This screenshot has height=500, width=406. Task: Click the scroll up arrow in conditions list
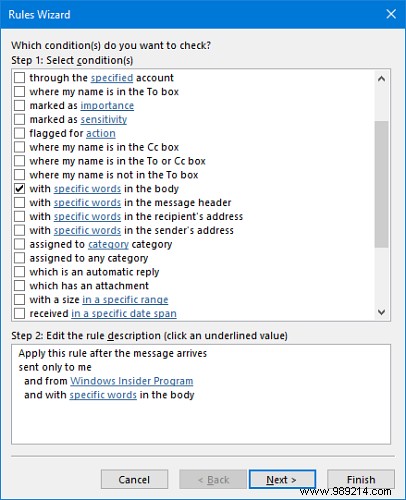coord(381,79)
